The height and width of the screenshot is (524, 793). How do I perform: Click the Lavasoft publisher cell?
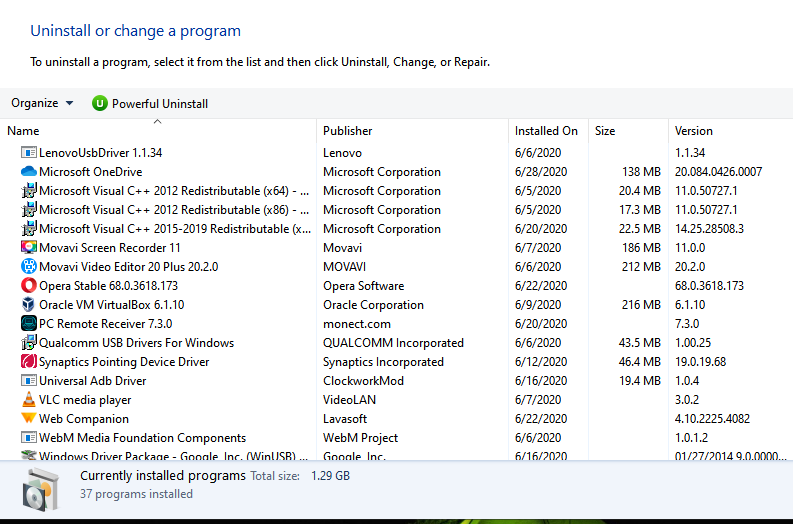345,419
